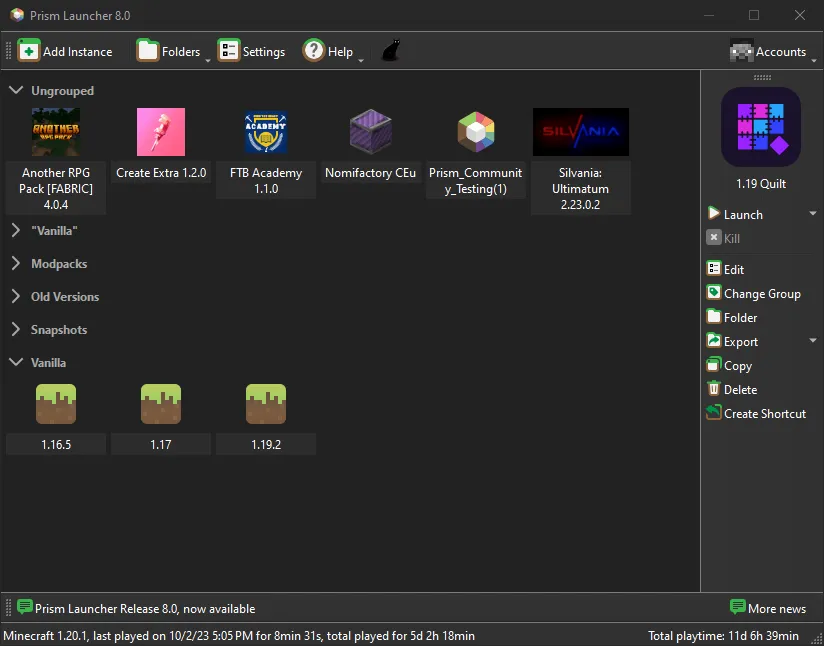This screenshot has height=646, width=824.
Task: Click the Minecraft 1.20.1 last played status
Action: [239, 636]
